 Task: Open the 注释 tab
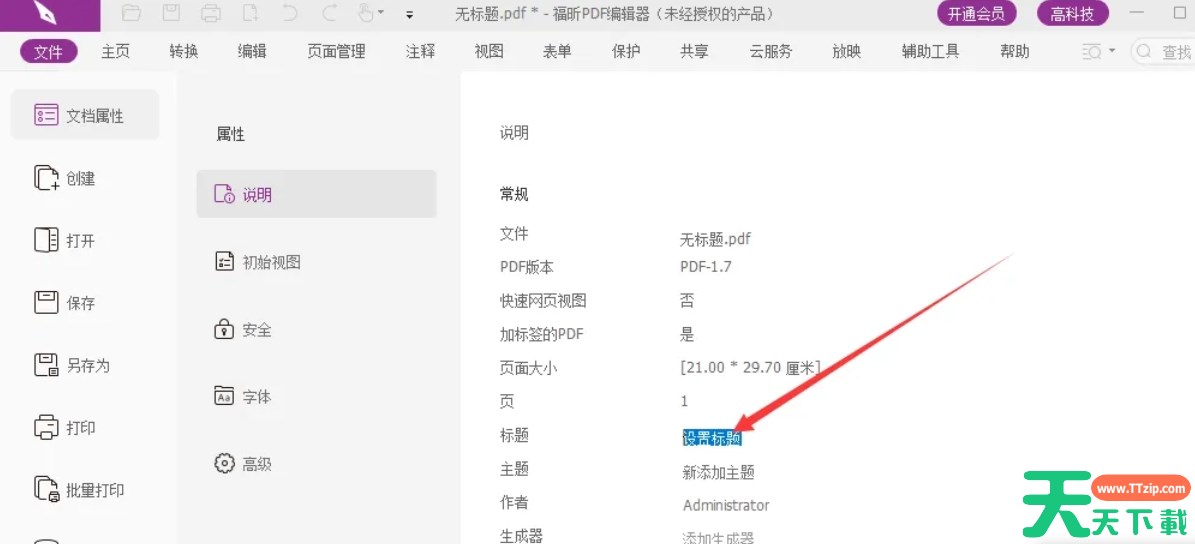click(421, 52)
